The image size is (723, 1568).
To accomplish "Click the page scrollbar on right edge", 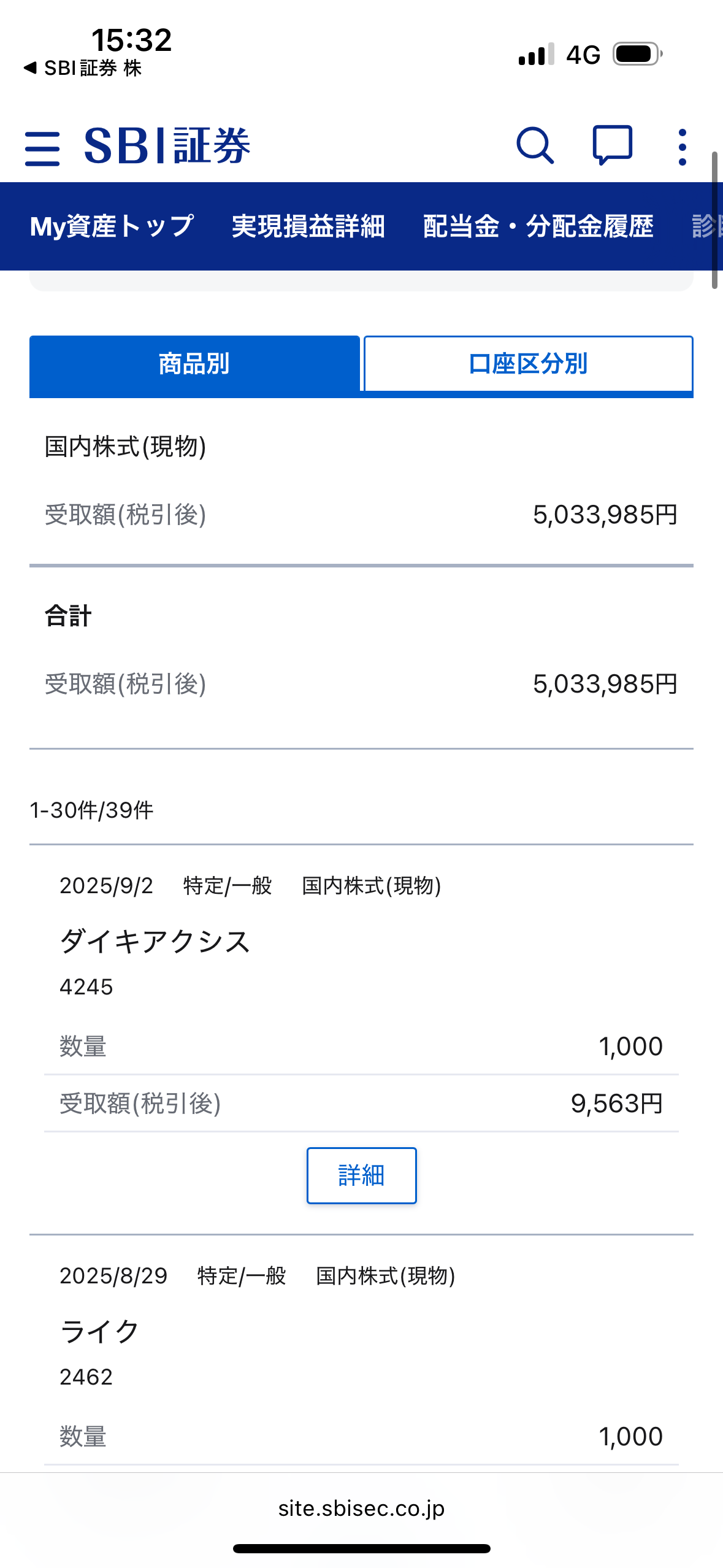I will point(714,221).
